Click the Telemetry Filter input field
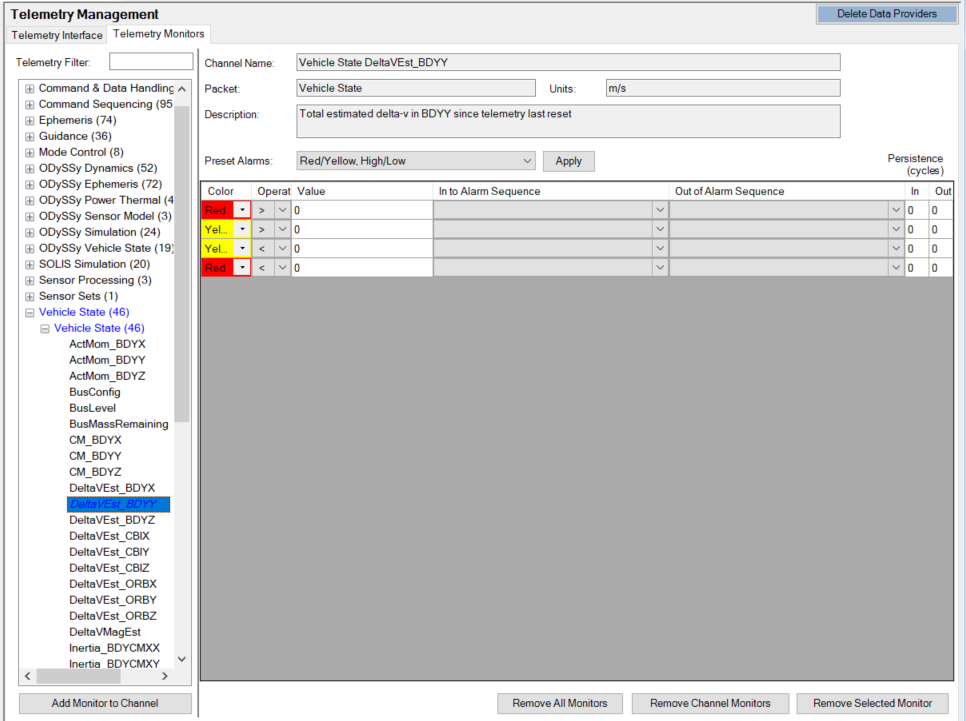The width and height of the screenshot is (966, 721). [x=150, y=62]
